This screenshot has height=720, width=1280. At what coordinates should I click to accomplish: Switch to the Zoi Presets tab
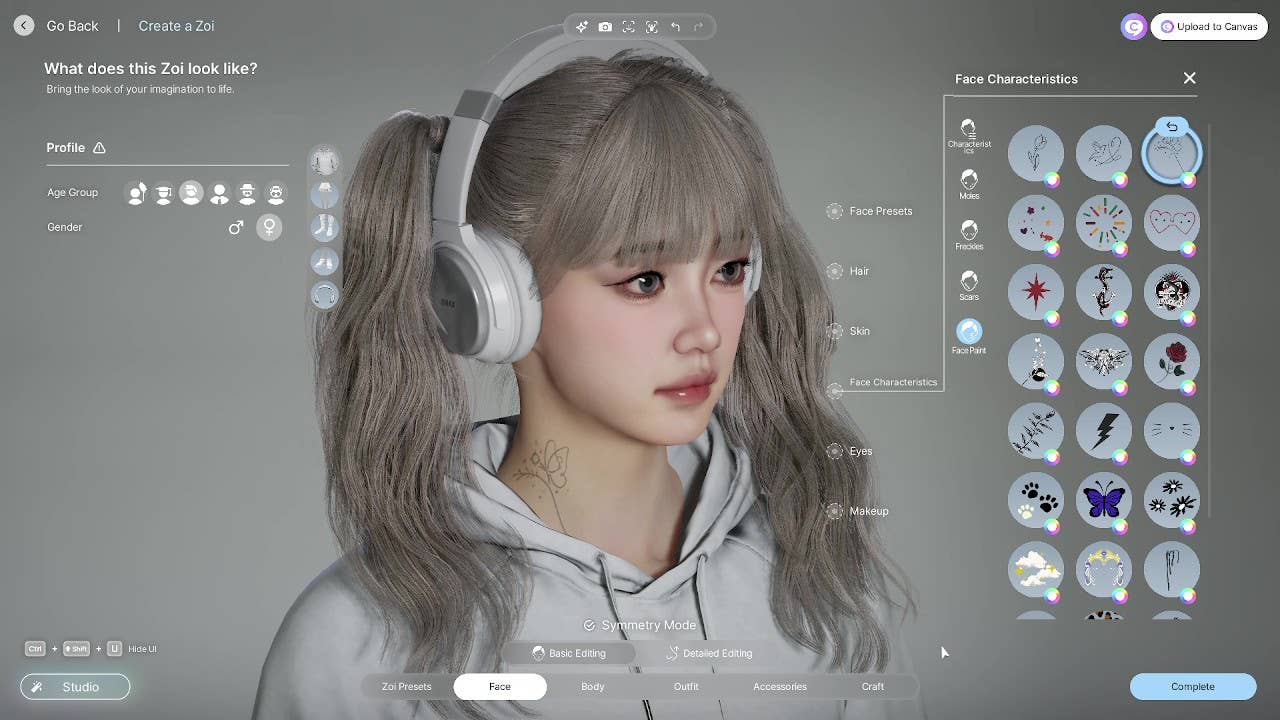(x=407, y=687)
